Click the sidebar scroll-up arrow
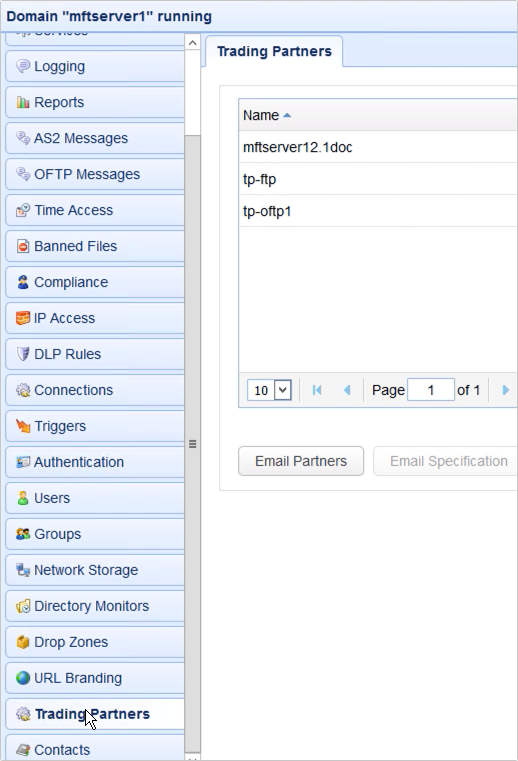Viewport: 518px width, 761px height. (193, 43)
